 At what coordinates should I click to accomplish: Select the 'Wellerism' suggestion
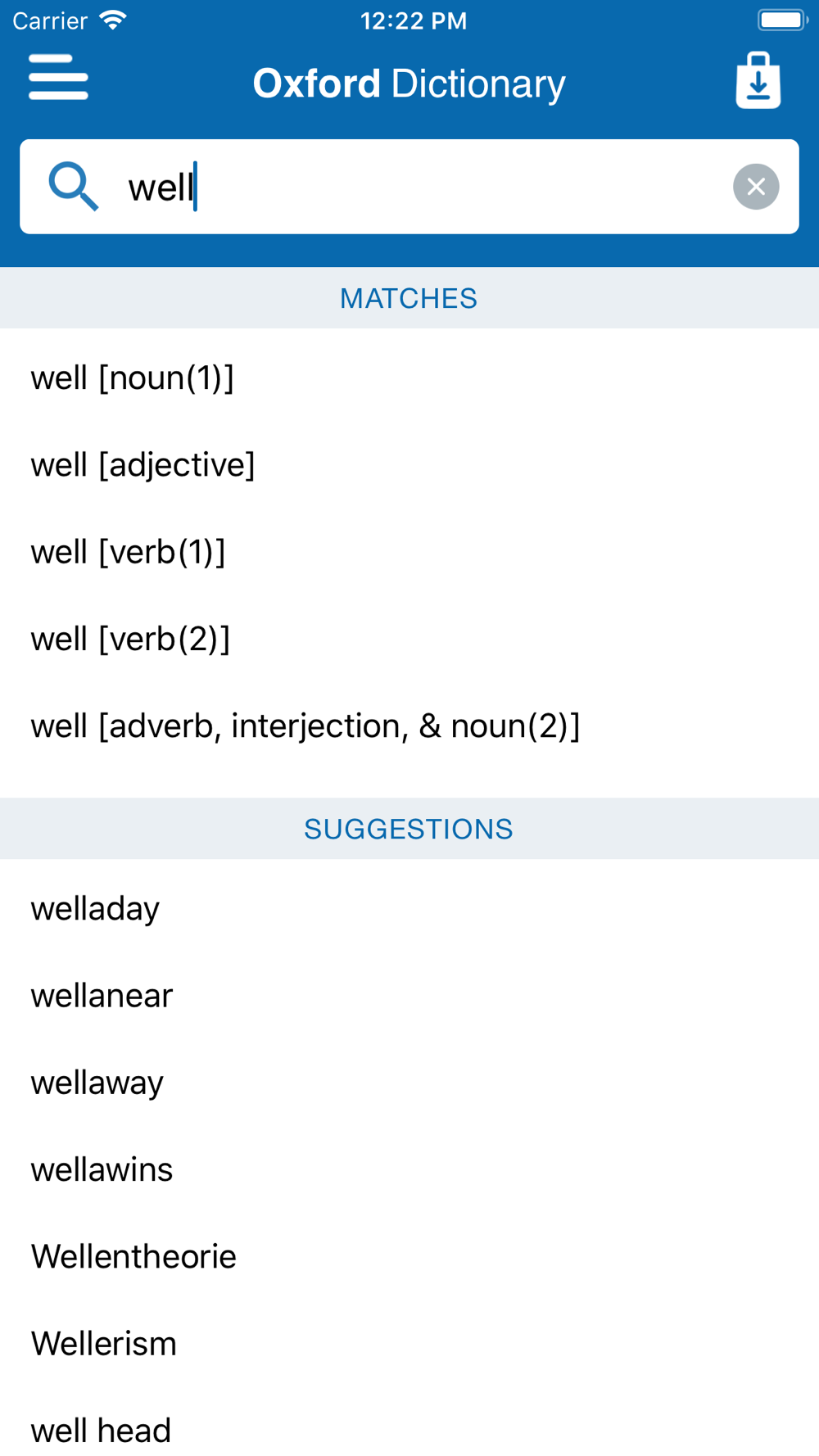click(x=409, y=1343)
